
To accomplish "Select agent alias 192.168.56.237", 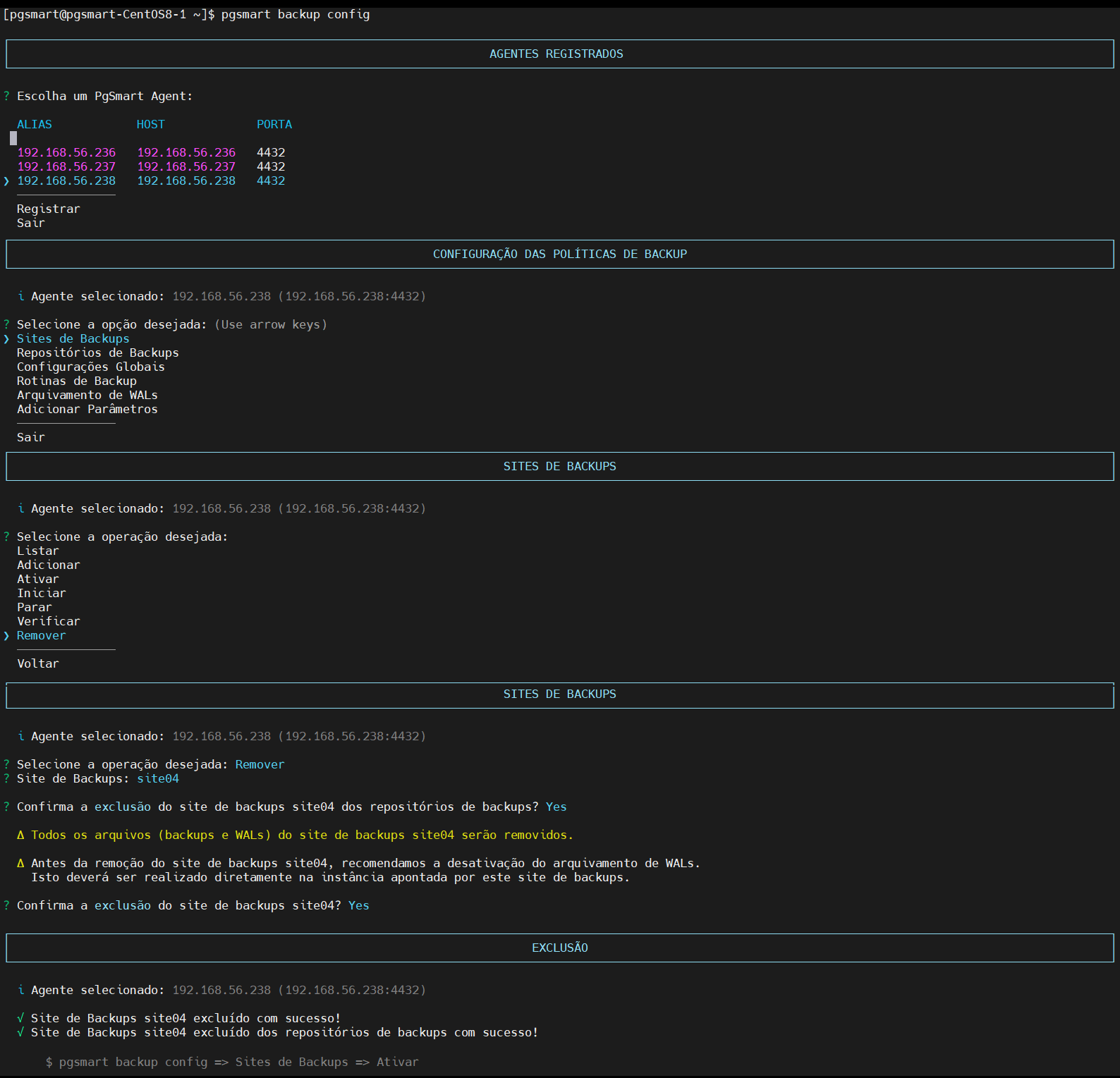I will coord(66,166).
